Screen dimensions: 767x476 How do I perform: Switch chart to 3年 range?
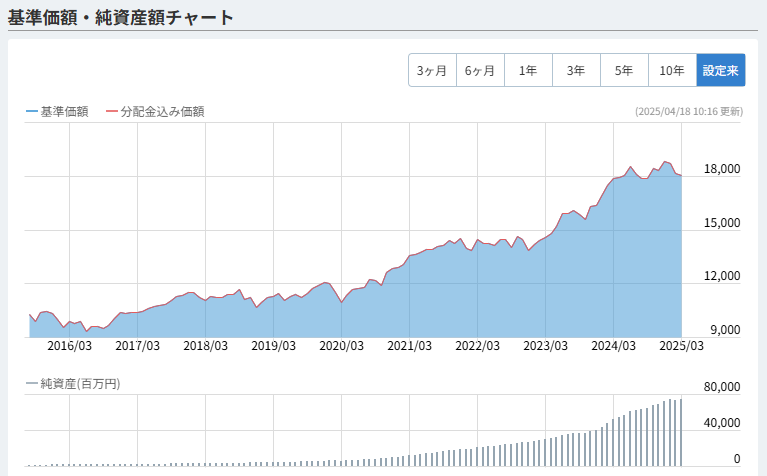click(x=576, y=70)
